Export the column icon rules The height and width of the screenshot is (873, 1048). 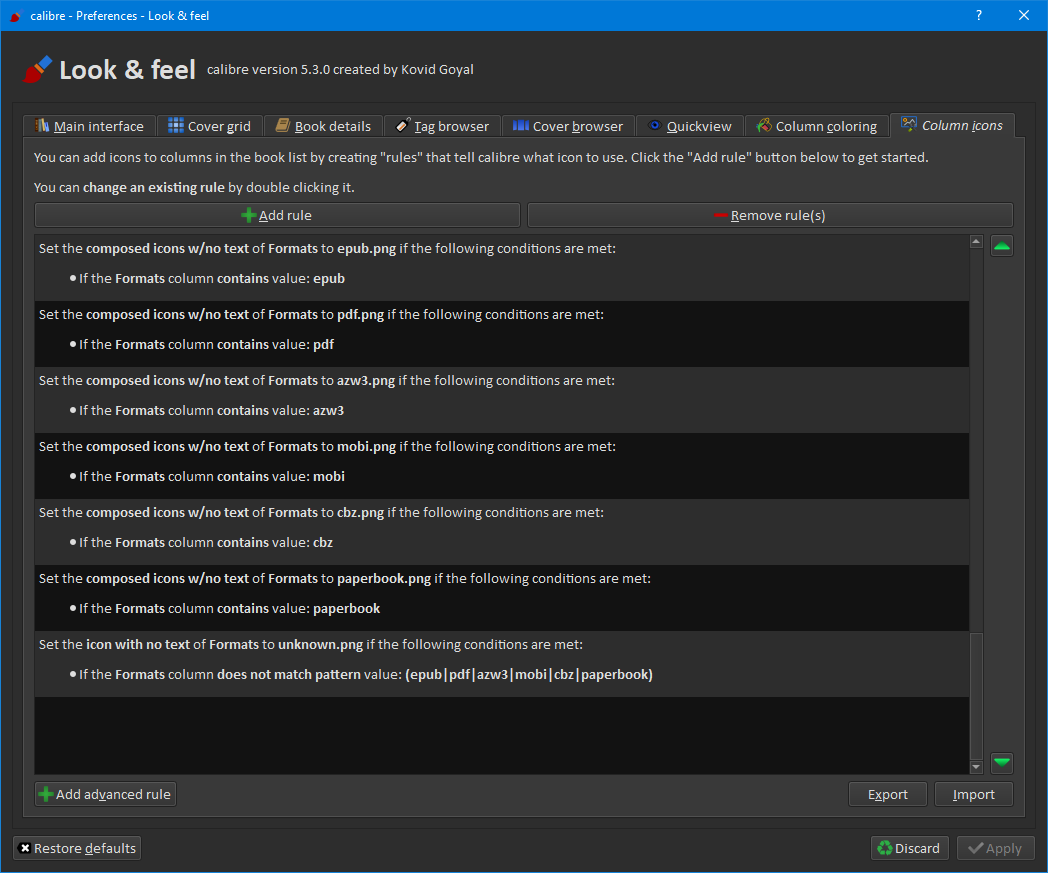pyautogui.click(x=888, y=794)
